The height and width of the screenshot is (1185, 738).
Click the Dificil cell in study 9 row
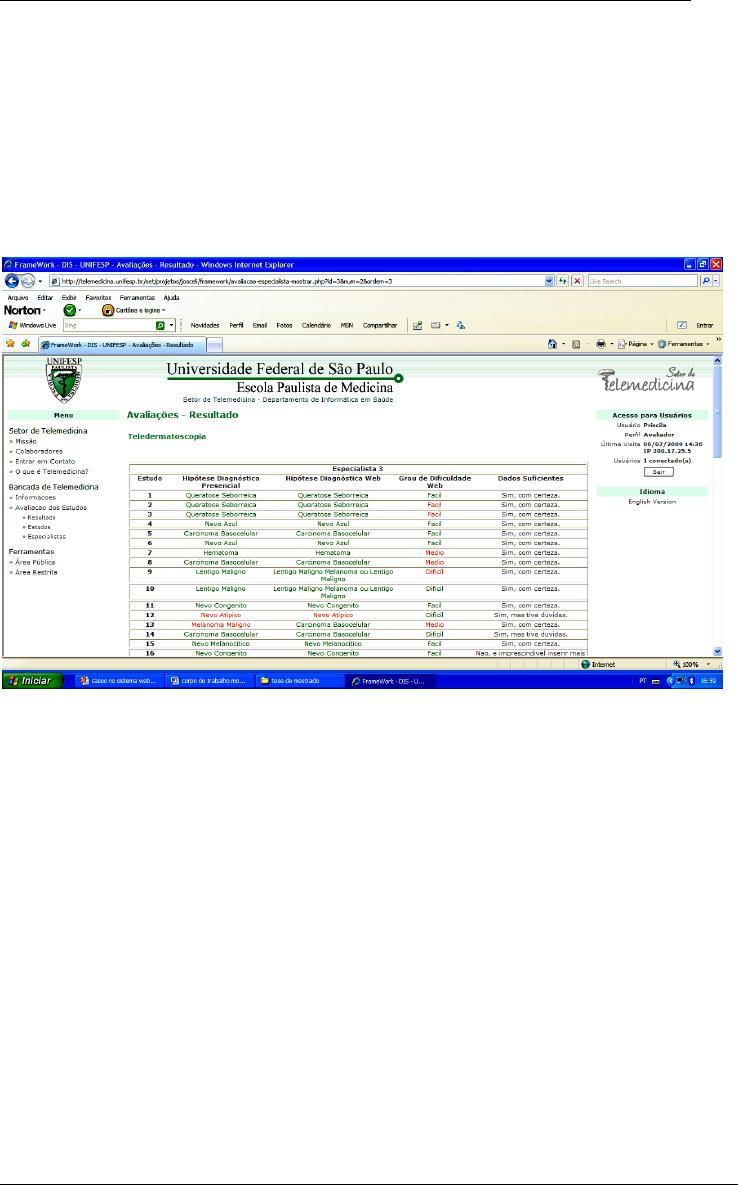tap(434, 572)
